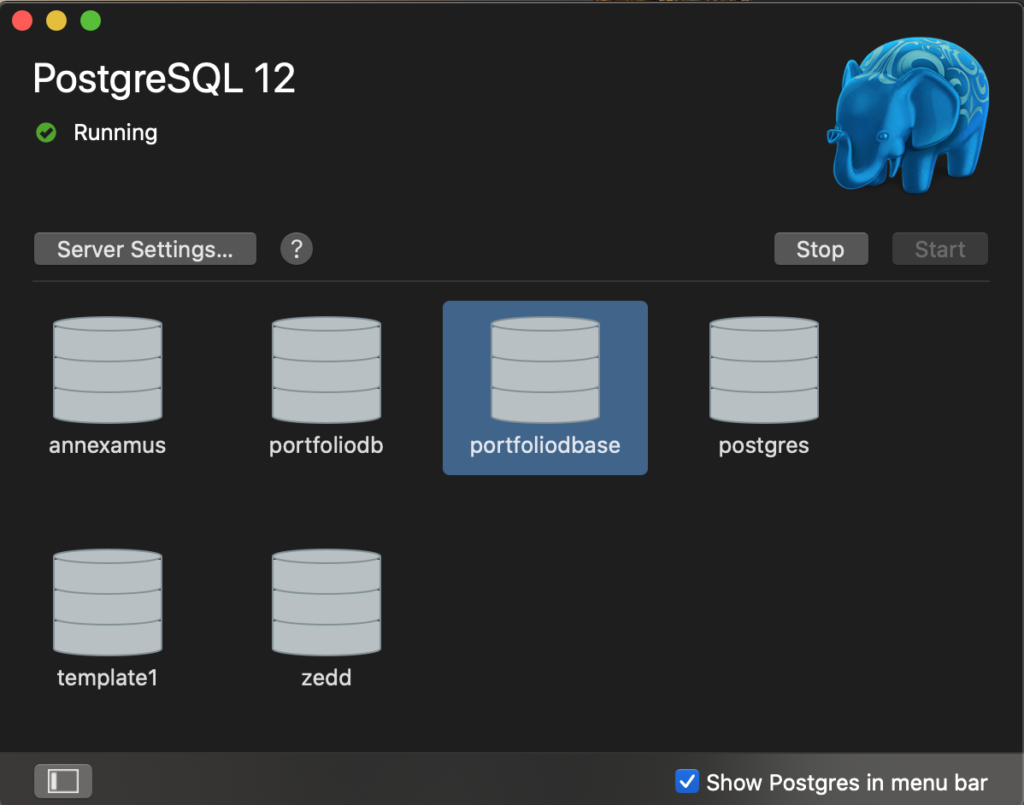Open Server Settings
This screenshot has height=805, width=1024.
point(145,249)
